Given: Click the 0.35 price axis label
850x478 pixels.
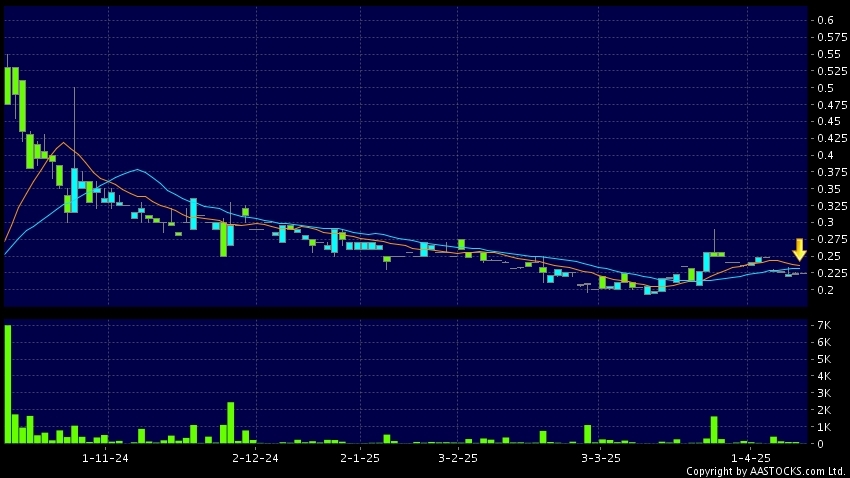Looking at the screenshot, I should tap(829, 189).
